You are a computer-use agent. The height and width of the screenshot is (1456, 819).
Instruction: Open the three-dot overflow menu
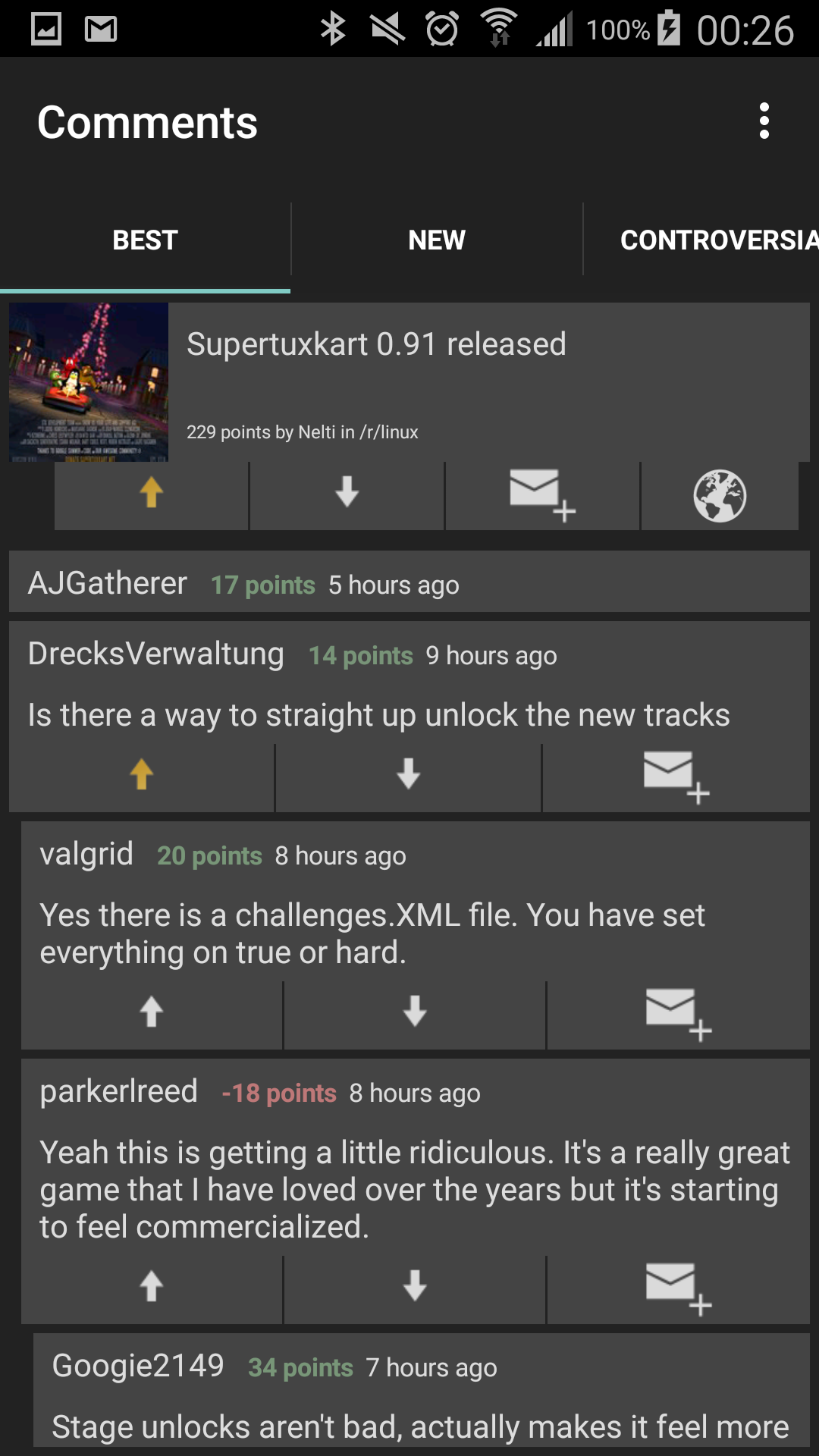(764, 121)
